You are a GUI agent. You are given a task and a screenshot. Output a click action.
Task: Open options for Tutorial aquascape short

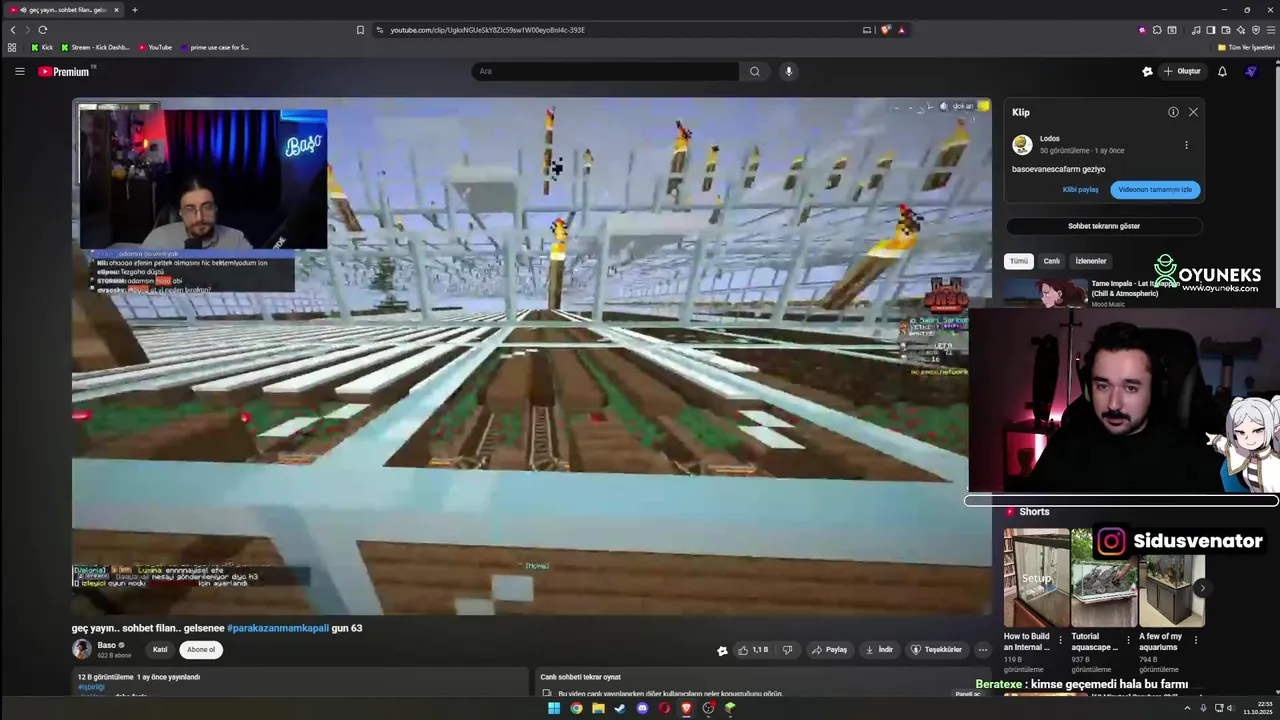point(1128,640)
